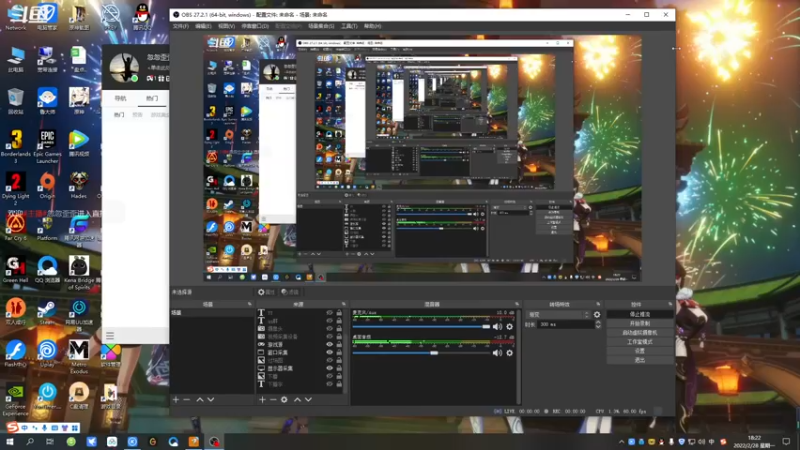Click 设置 settings button in Controls
Screen dimensions: 800x450
pyautogui.click(x=640, y=351)
